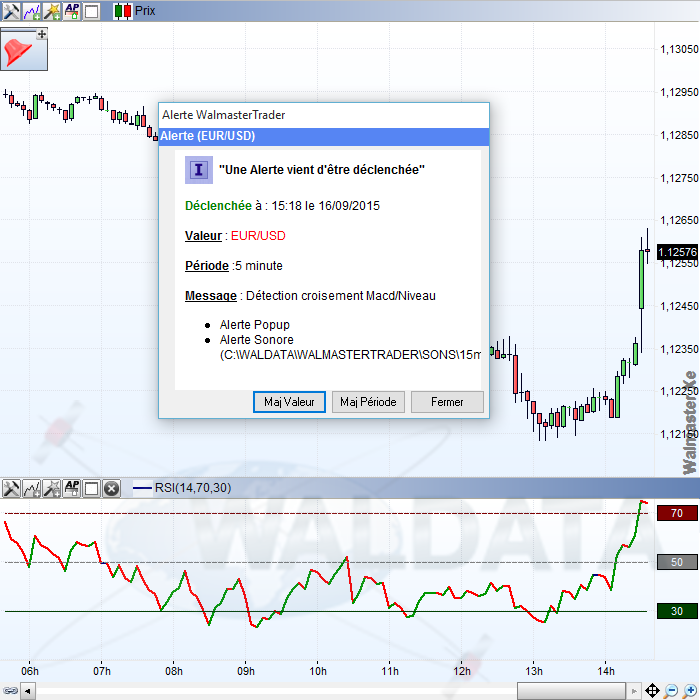
Task: Click the Maj Période button
Action: pyautogui.click(x=368, y=402)
